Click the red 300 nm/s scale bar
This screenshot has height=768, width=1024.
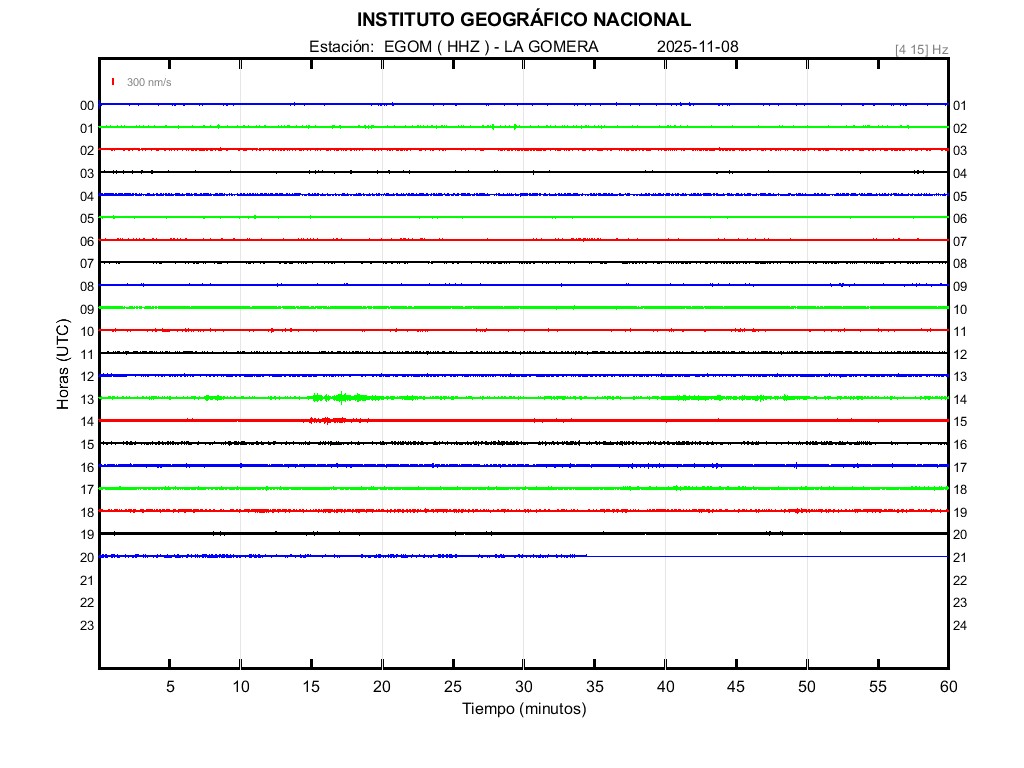[x=113, y=82]
